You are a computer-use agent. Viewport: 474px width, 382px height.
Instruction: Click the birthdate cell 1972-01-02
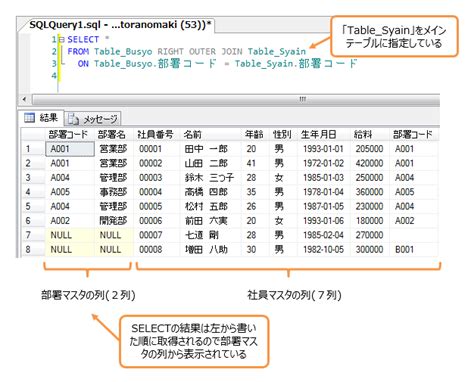point(324,163)
